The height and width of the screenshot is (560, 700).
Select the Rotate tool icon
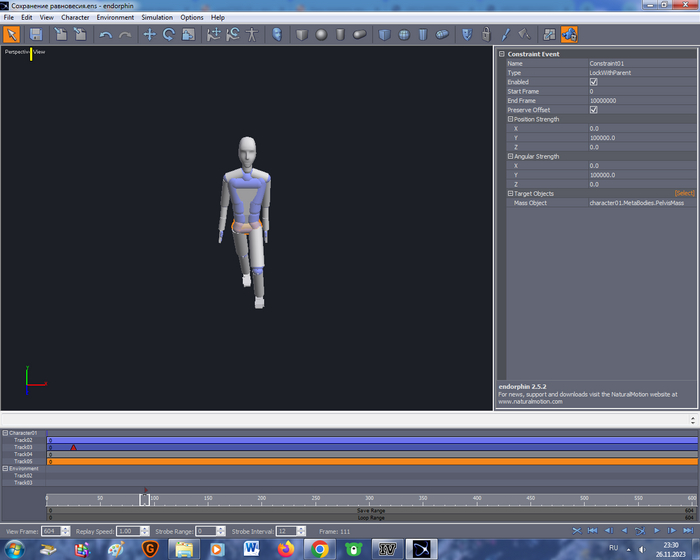[x=169, y=35]
